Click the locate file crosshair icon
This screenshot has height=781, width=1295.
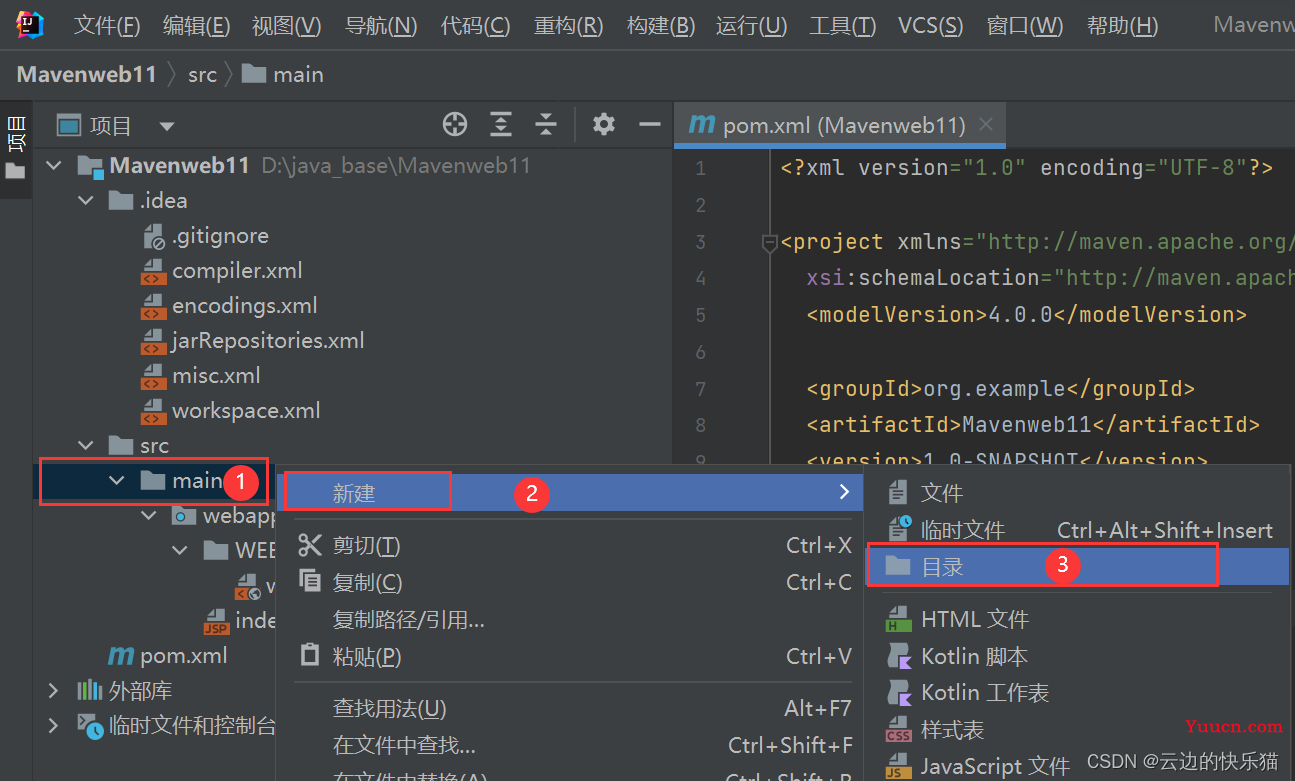[x=455, y=124]
